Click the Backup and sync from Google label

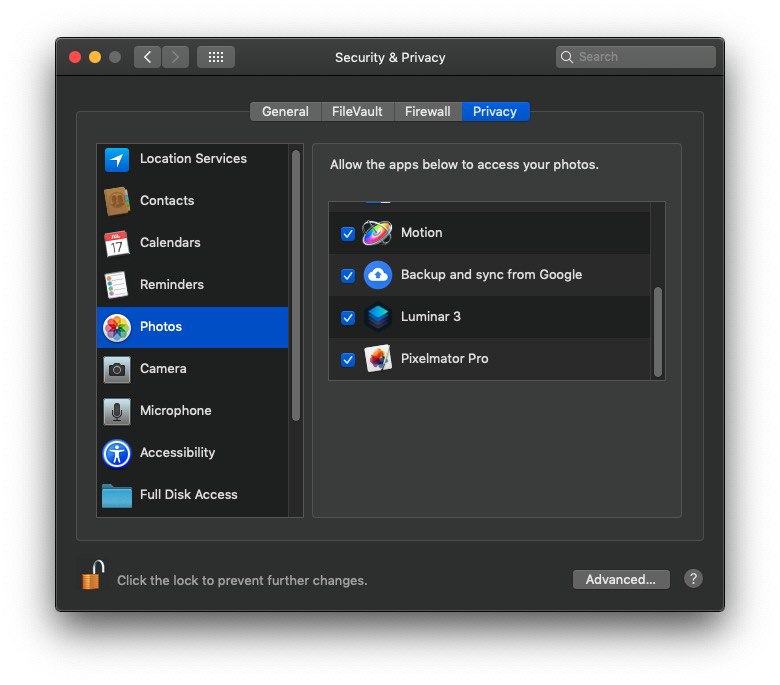coord(491,275)
